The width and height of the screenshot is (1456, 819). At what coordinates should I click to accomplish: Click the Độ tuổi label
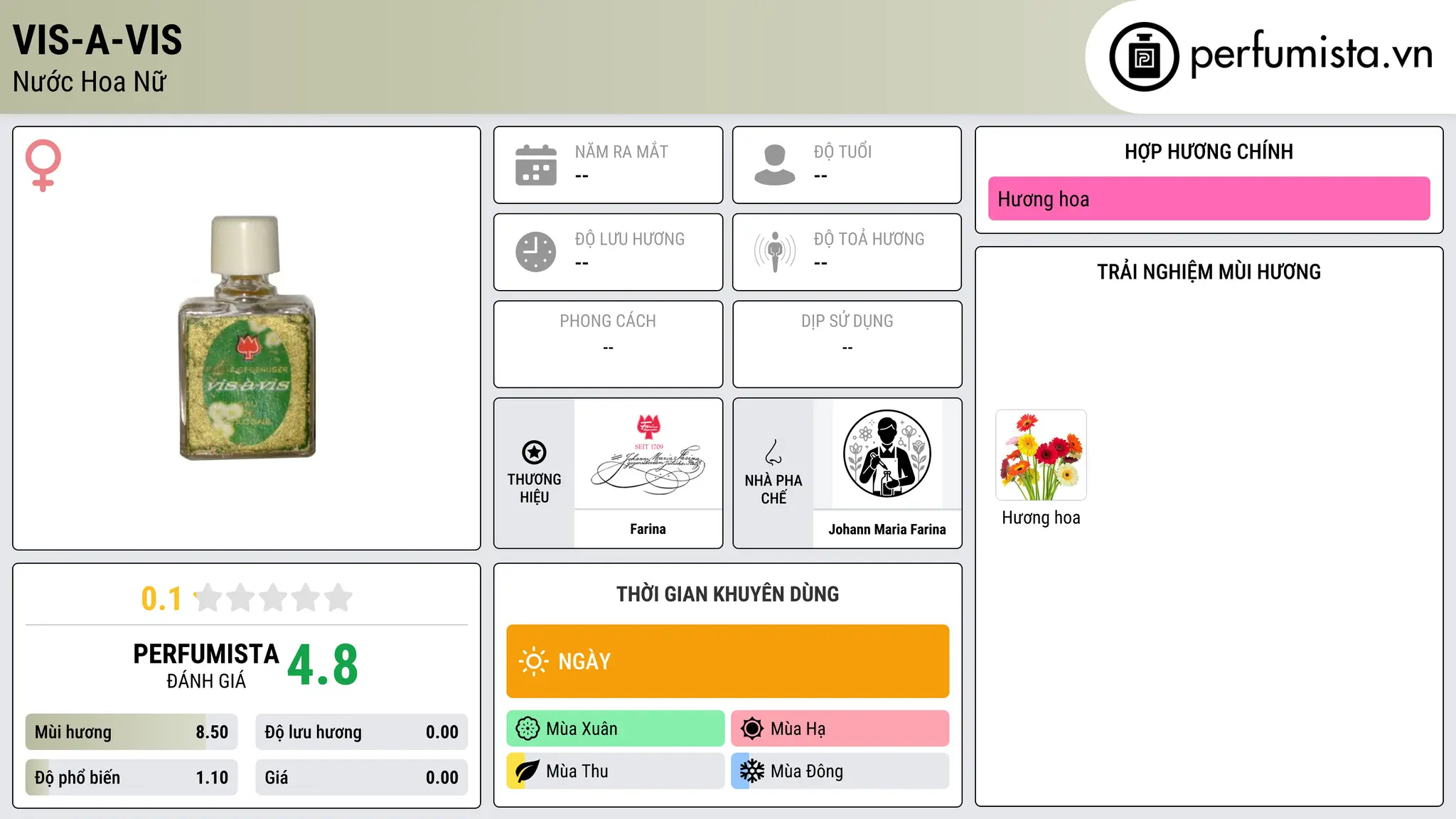842,151
